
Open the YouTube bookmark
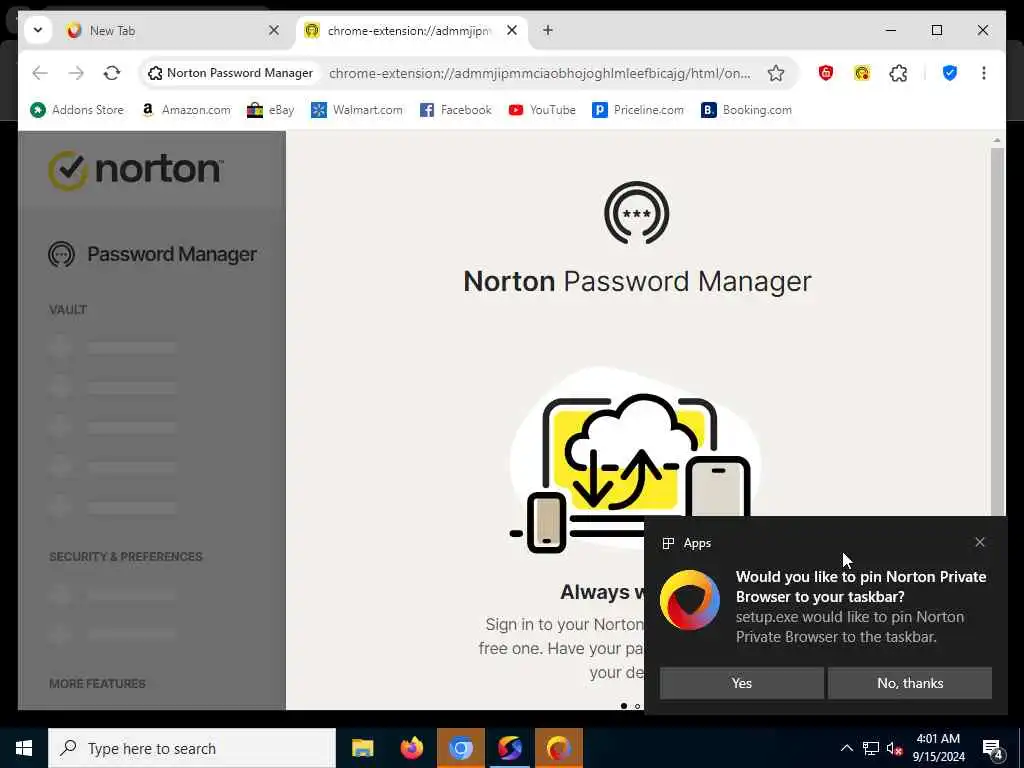click(x=542, y=110)
